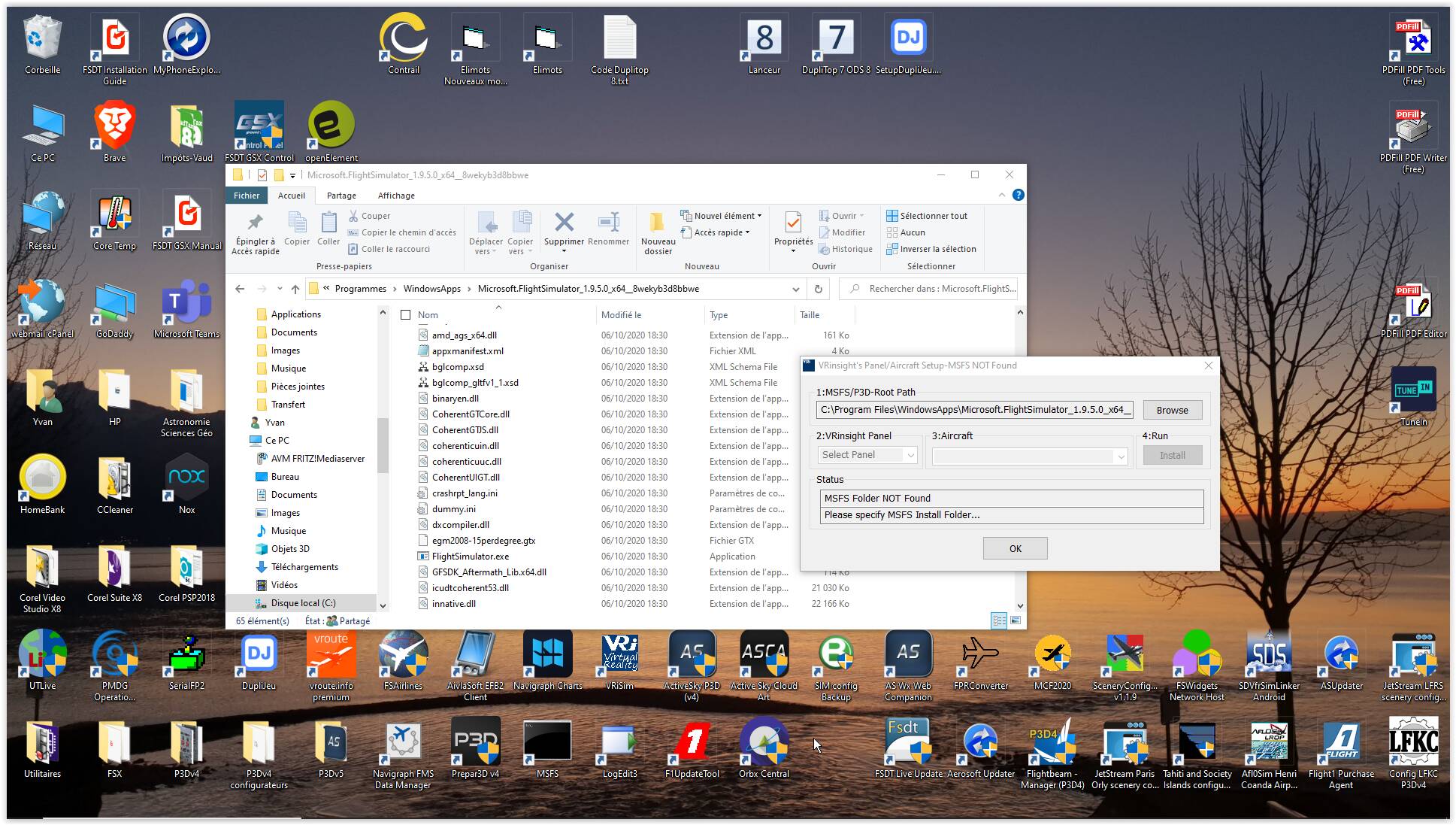Click the Renommer icon in ribbon
The width and height of the screenshot is (1456, 825).
point(608,223)
